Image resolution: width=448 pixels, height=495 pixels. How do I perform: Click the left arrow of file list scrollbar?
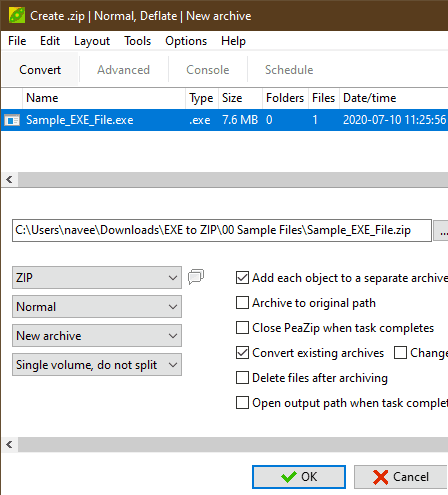pyautogui.click(x=9, y=180)
